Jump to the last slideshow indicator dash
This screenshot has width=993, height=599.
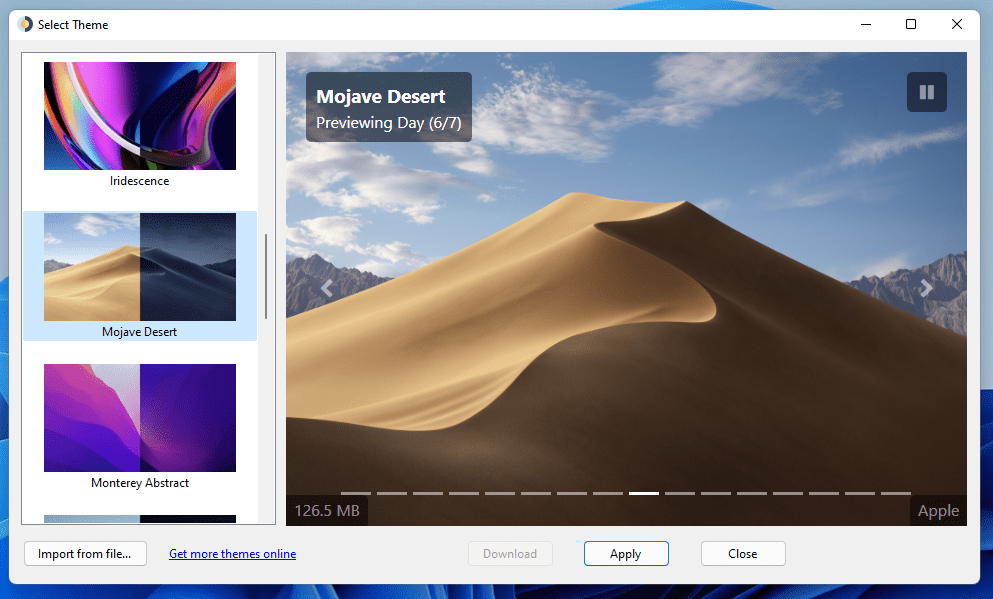coord(896,493)
